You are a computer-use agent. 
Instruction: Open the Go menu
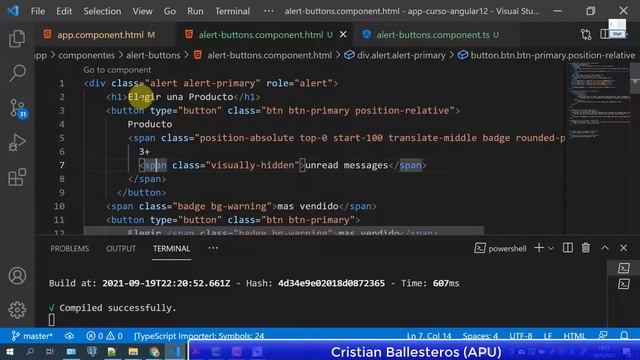tap(170, 11)
